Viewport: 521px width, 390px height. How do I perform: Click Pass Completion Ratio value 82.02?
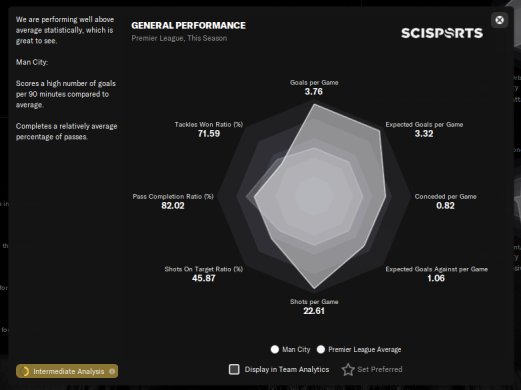pos(173,206)
